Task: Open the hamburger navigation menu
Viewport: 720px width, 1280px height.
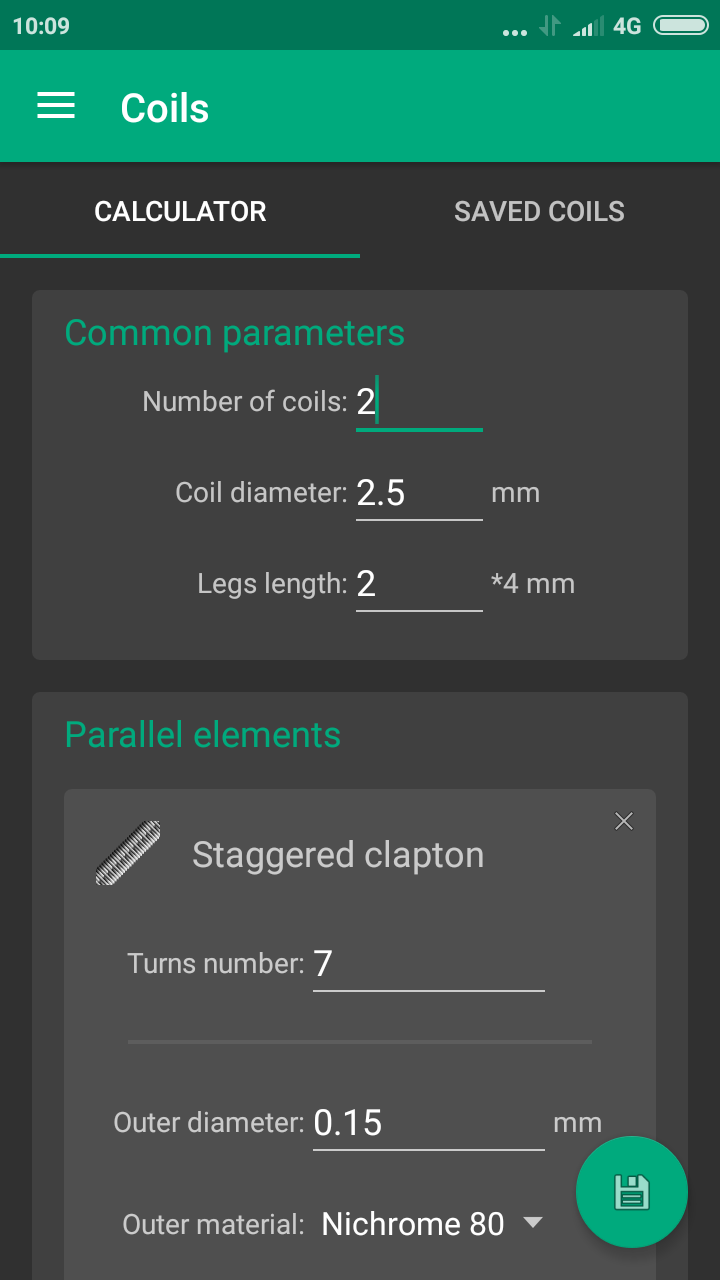Action: (x=56, y=107)
